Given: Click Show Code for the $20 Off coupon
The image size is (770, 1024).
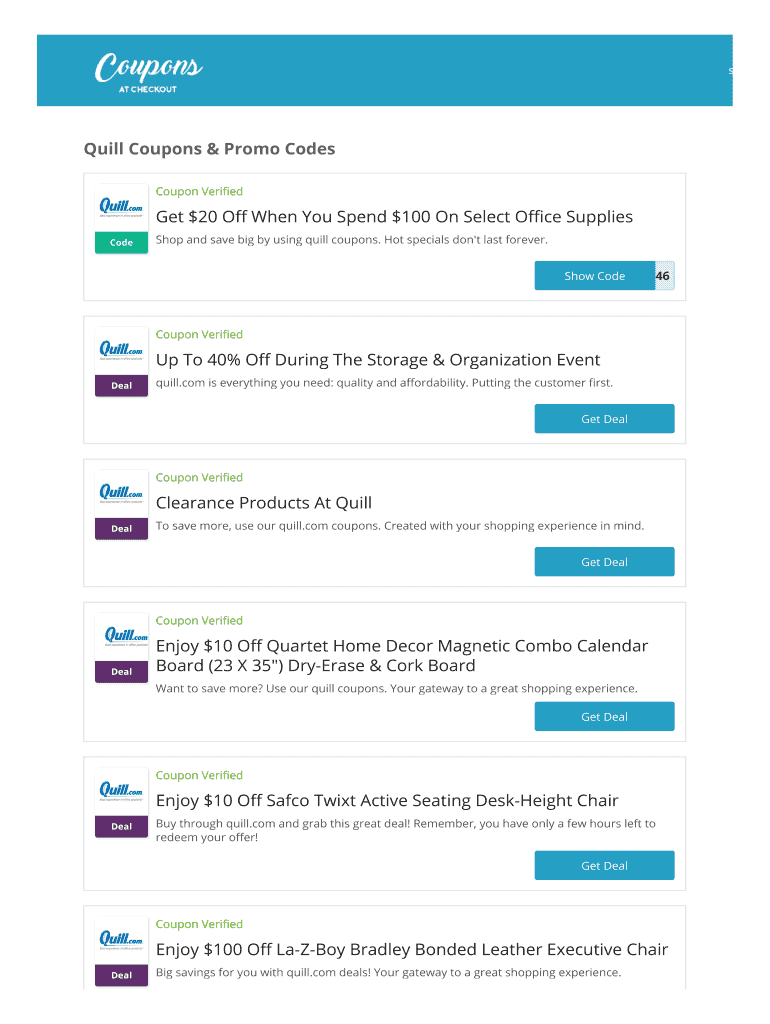Looking at the screenshot, I should pyautogui.click(x=595, y=275).
